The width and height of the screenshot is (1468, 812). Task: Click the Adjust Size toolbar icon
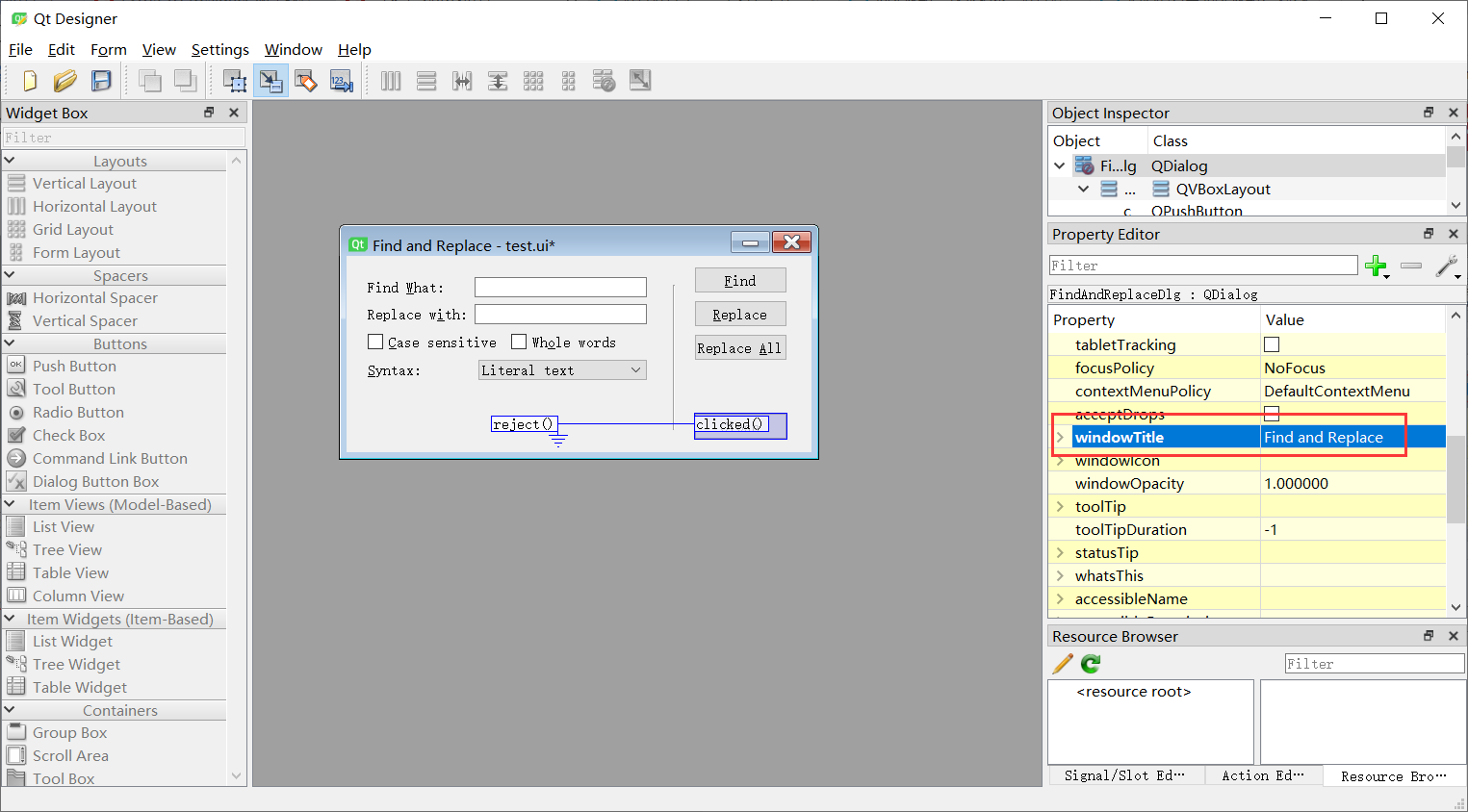(x=640, y=81)
